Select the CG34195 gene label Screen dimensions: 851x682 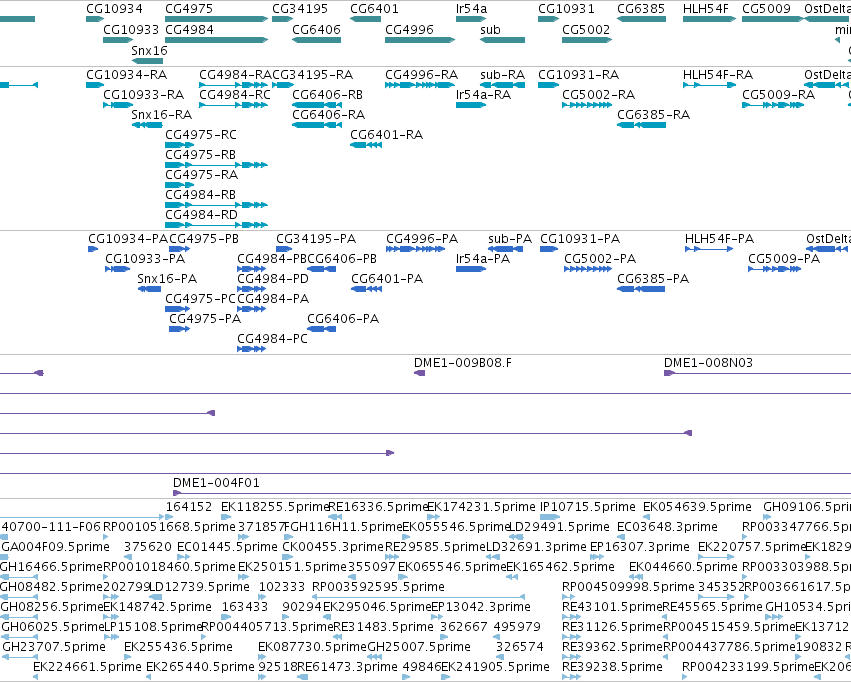(x=300, y=9)
